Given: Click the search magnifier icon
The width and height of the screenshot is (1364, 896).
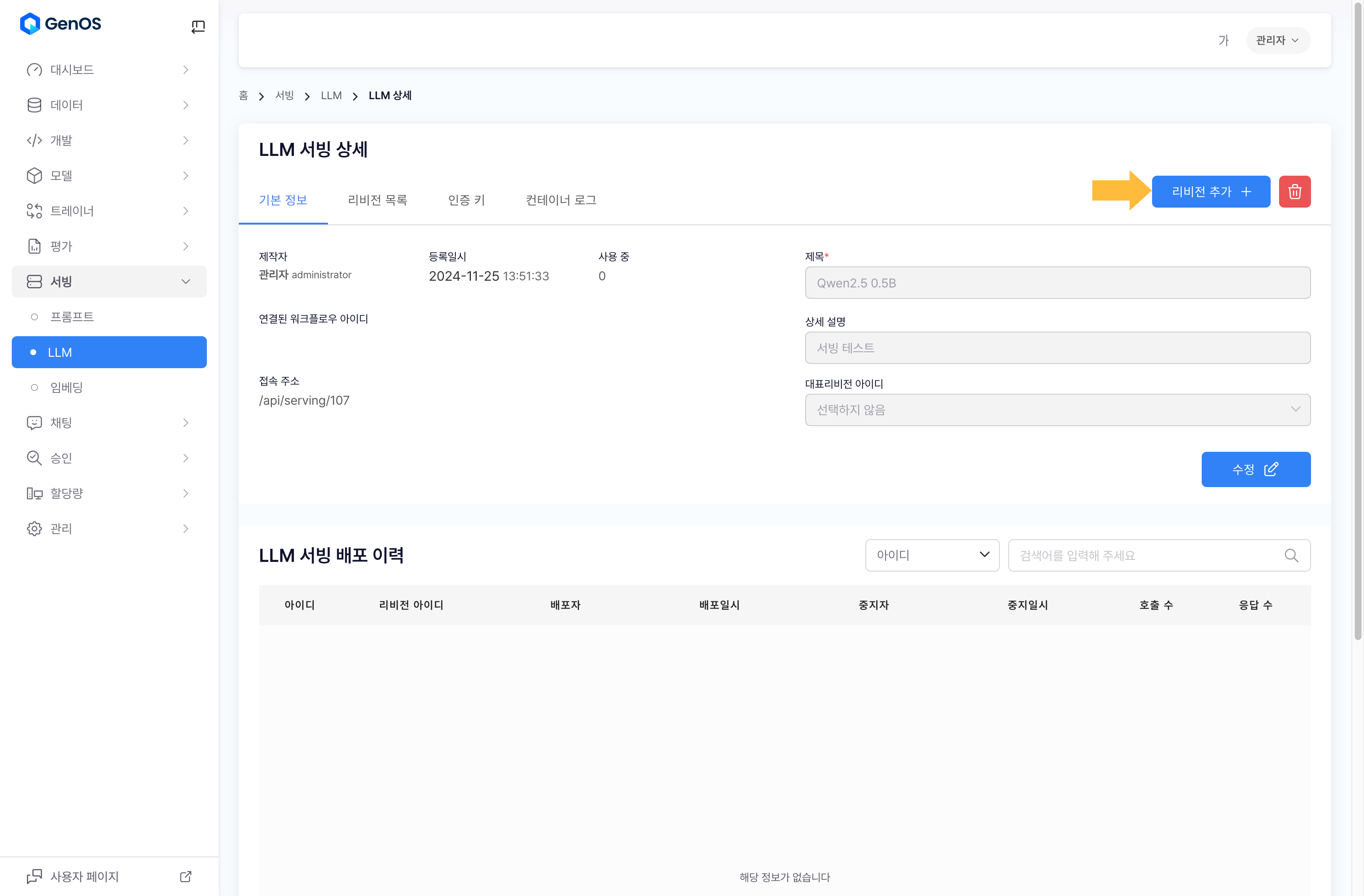Looking at the screenshot, I should pos(1291,555).
